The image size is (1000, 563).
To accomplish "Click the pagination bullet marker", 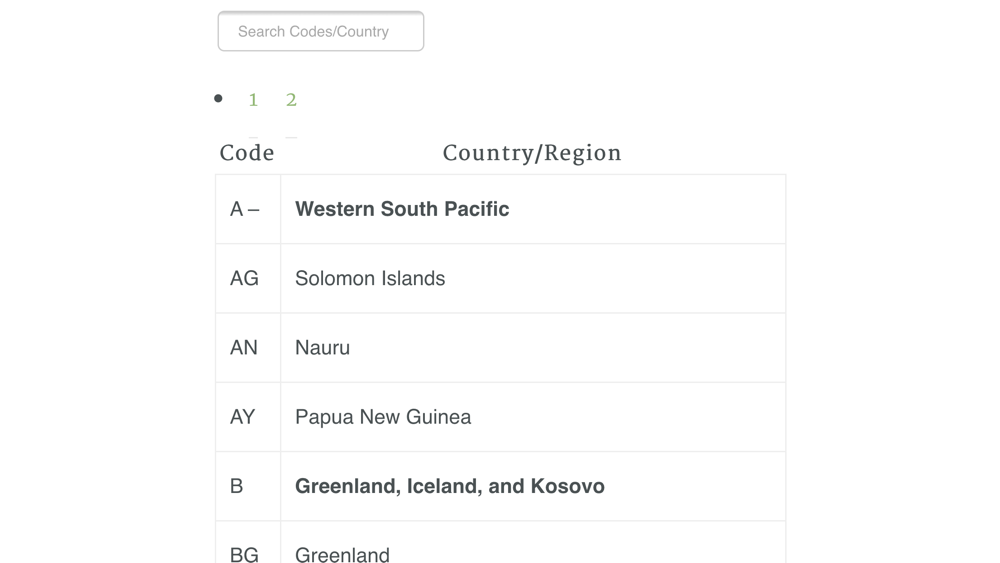I will (218, 98).
